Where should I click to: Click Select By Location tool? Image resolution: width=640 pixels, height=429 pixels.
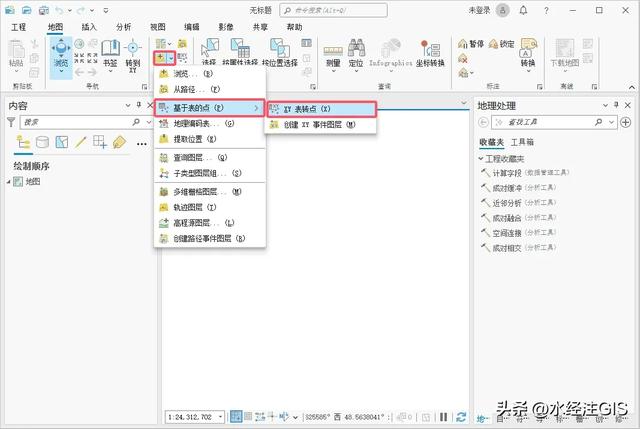pos(280,51)
